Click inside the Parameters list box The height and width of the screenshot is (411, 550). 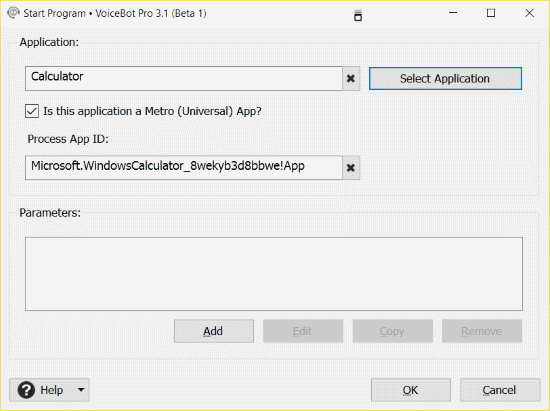(274, 274)
